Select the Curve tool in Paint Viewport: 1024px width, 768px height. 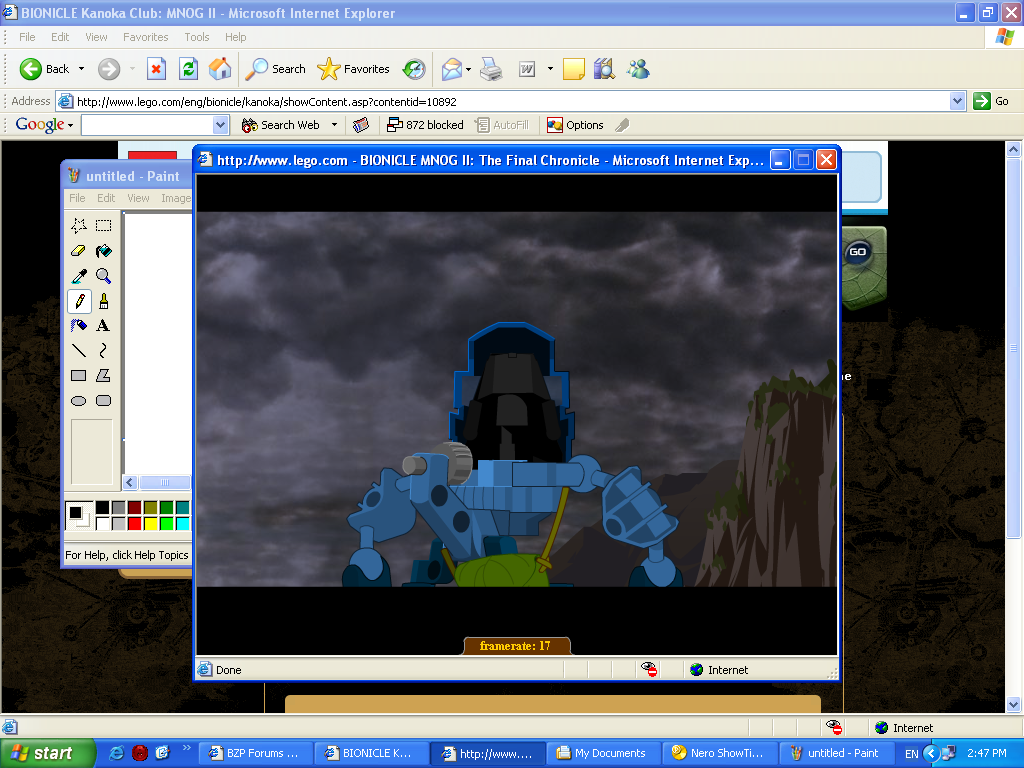click(103, 351)
